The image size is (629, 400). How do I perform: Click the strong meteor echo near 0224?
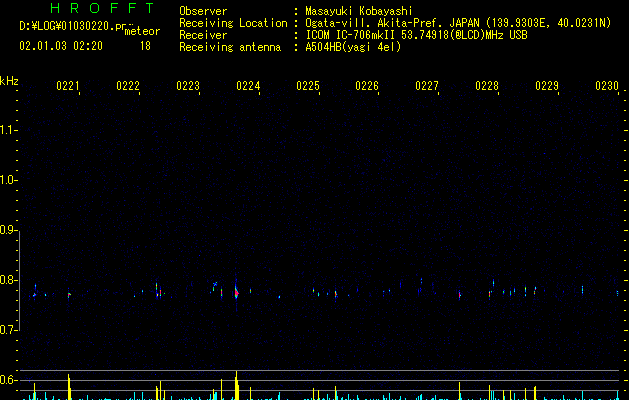pyautogui.click(x=237, y=292)
